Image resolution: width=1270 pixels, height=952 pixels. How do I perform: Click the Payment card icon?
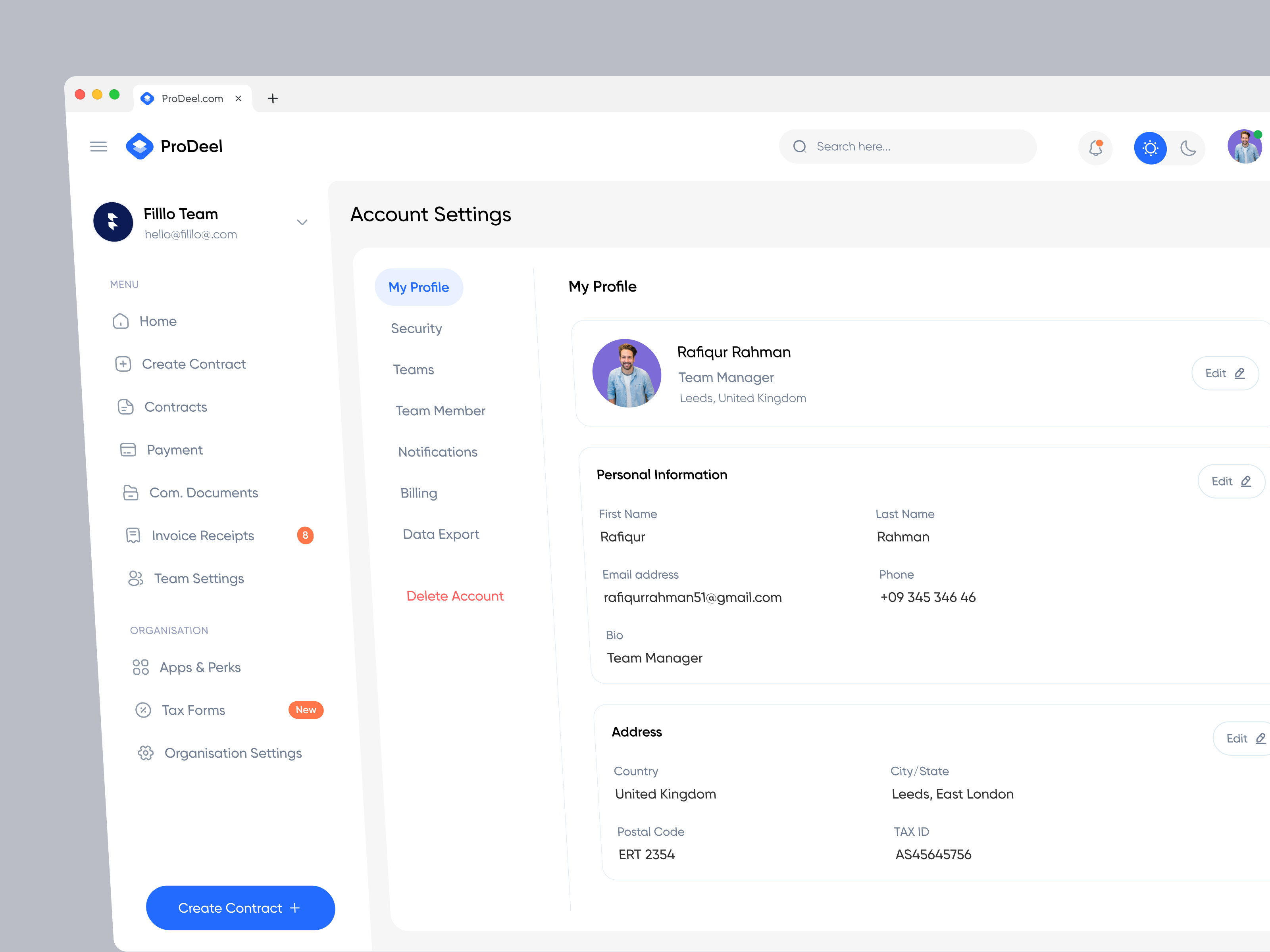[127, 449]
